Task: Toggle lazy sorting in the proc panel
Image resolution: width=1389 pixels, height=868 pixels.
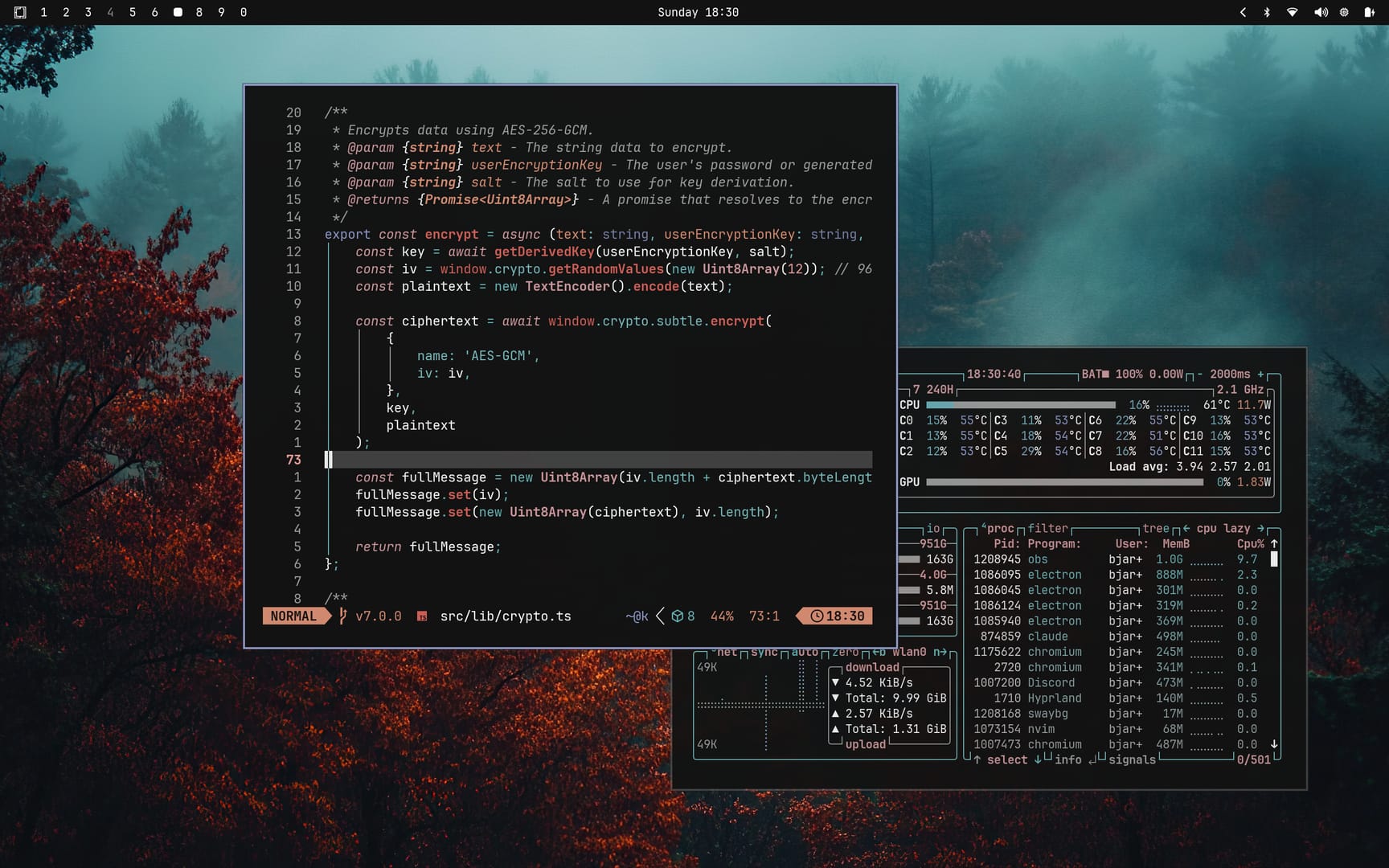Action: (1236, 528)
